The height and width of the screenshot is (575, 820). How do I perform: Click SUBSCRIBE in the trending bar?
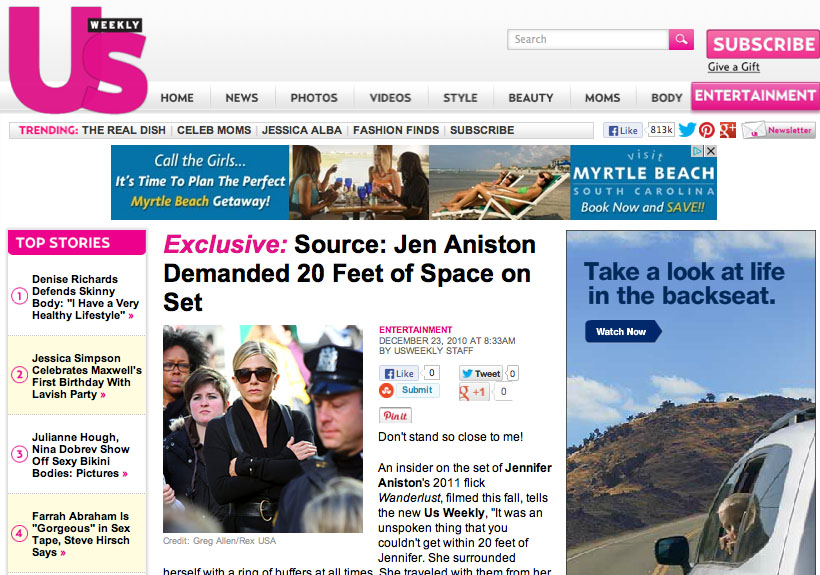coord(482,130)
